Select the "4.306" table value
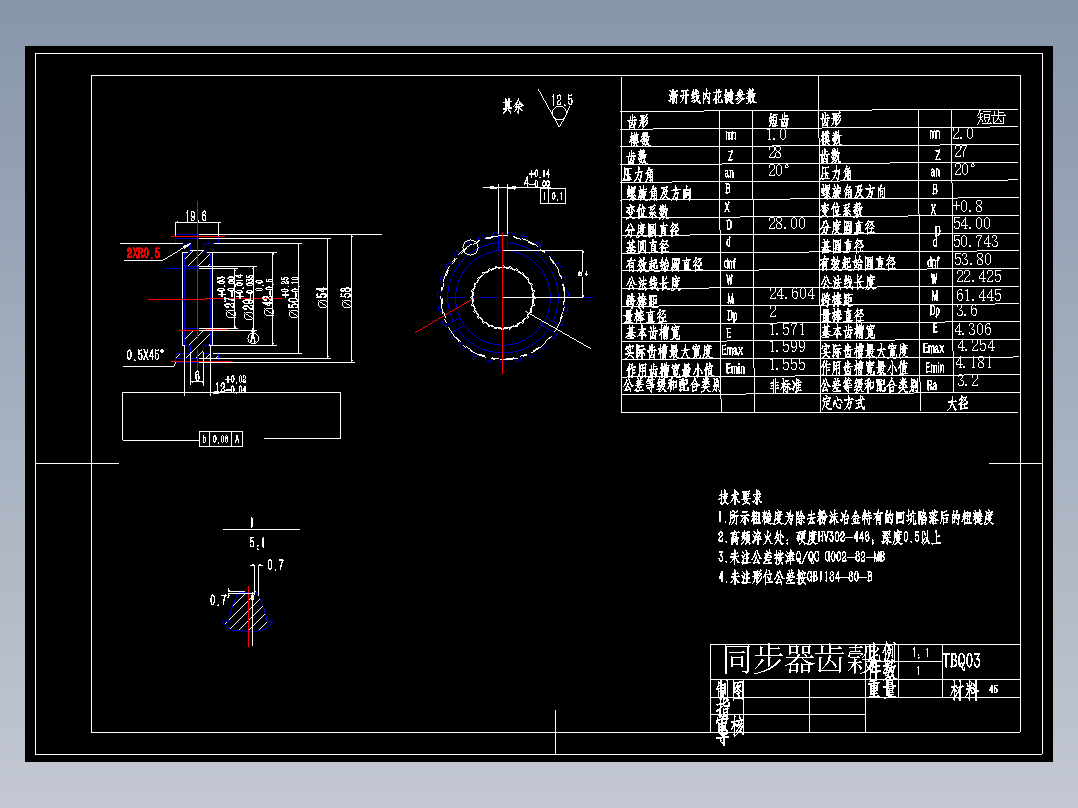The image size is (1078, 808). tap(973, 329)
